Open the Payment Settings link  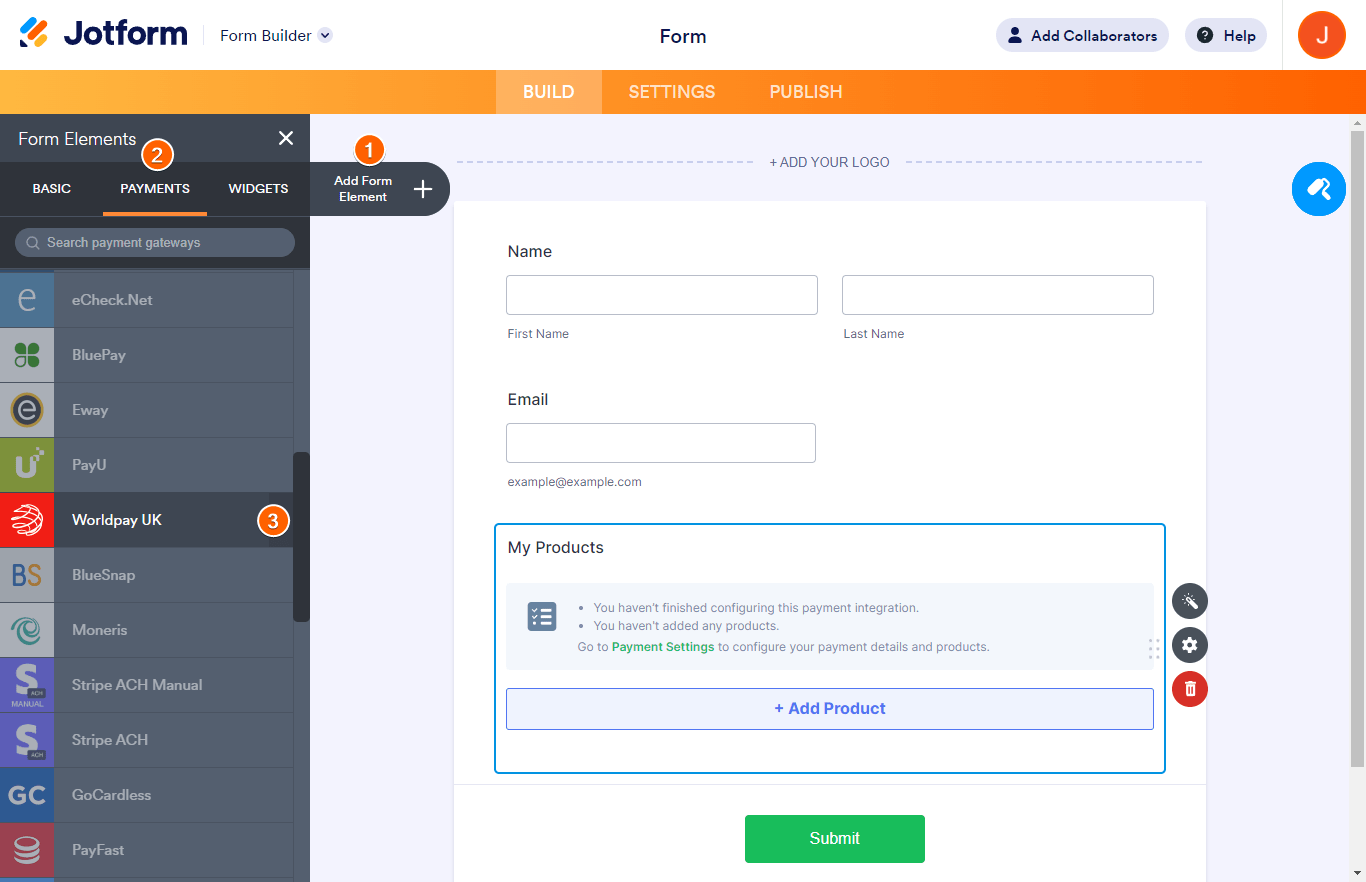[x=663, y=647]
